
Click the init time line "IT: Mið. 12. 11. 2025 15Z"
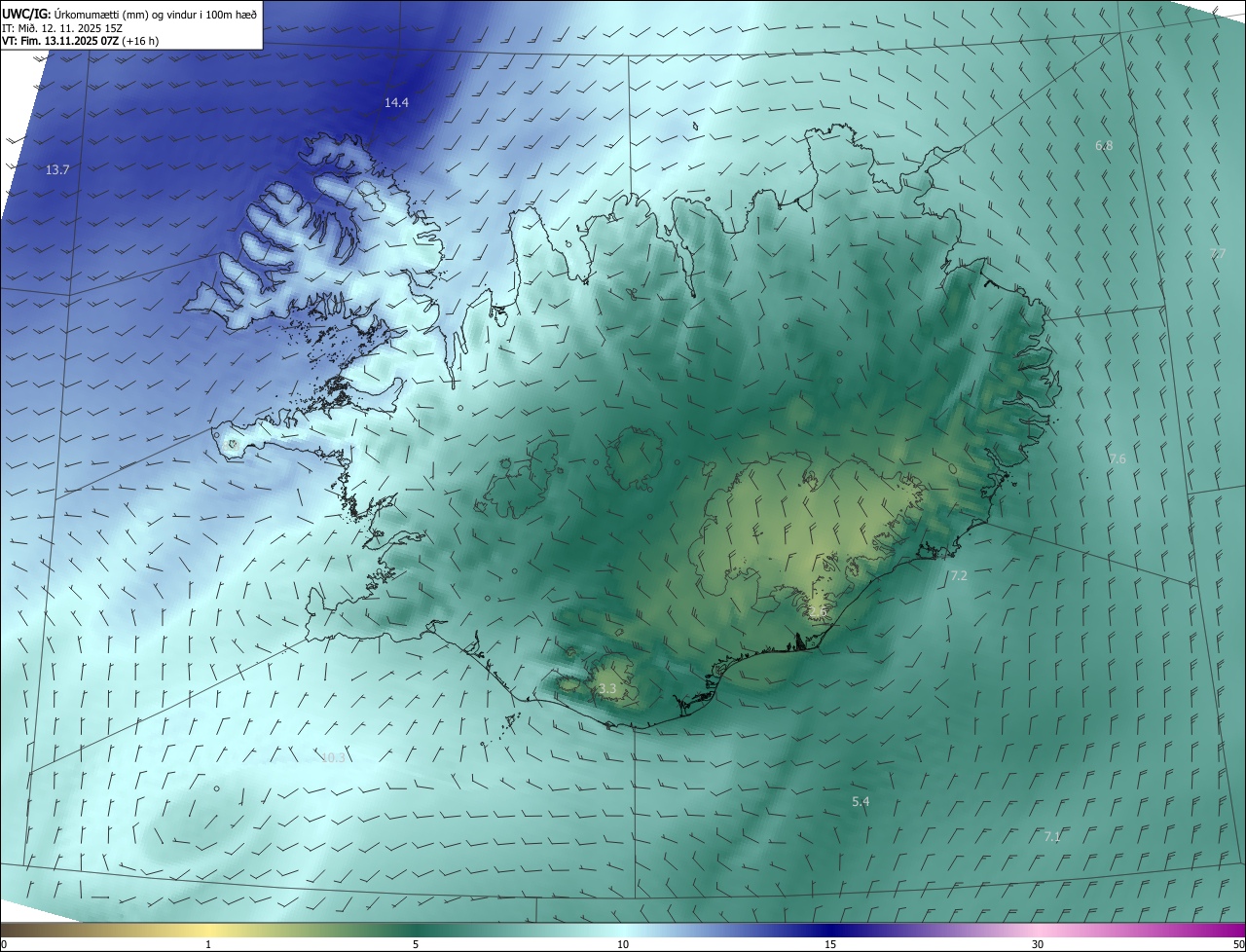click(x=61, y=27)
